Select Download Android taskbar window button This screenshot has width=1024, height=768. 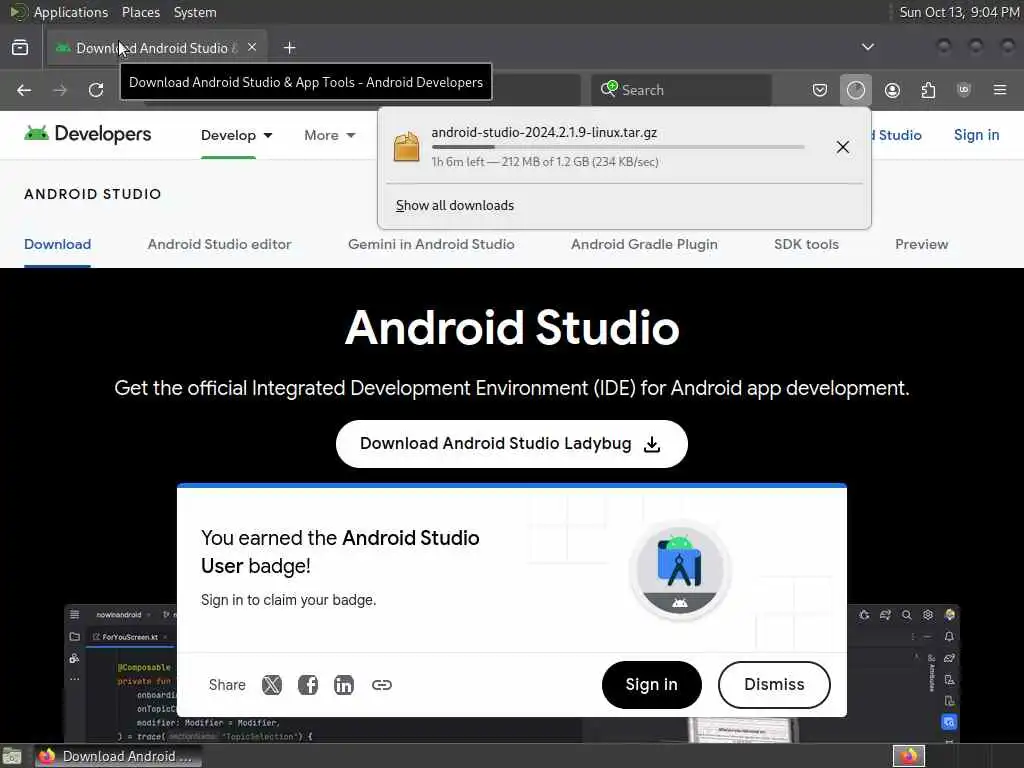coord(118,756)
